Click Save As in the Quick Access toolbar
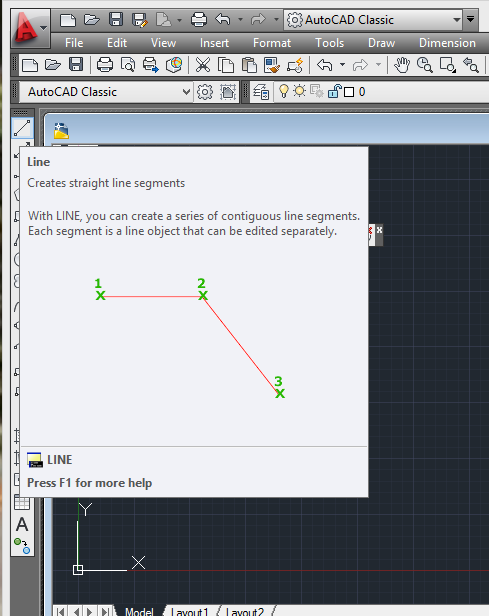 coord(139,20)
